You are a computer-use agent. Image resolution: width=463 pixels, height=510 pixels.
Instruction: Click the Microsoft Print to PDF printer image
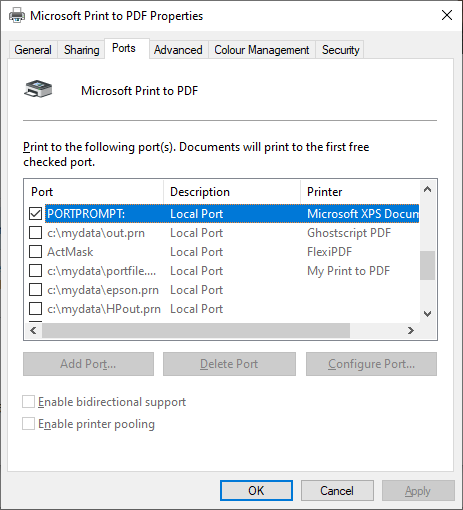tap(38, 89)
